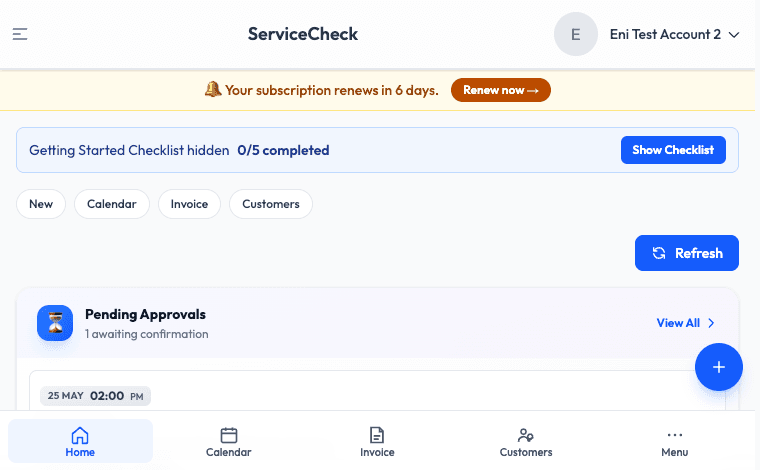Select the Calendar quick-action chip

112,204
